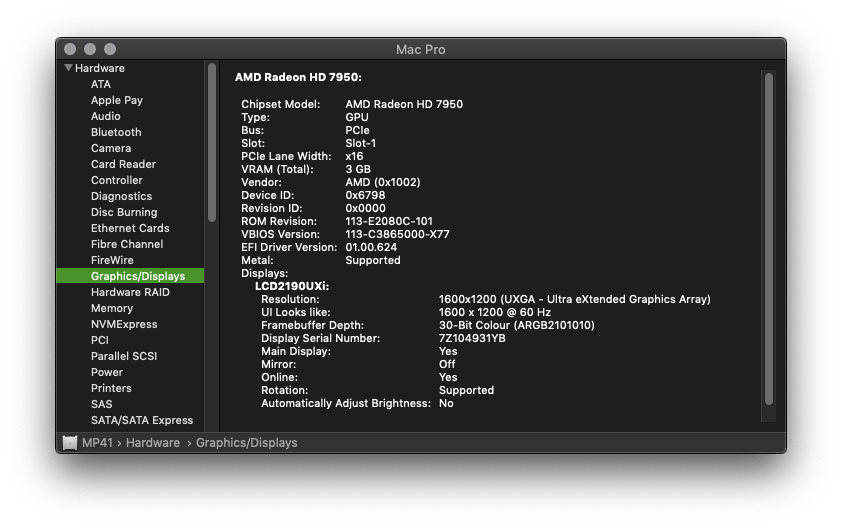
Task: Click the EFI Driver Version value 01.00.624
Action: tap(371, 247)
